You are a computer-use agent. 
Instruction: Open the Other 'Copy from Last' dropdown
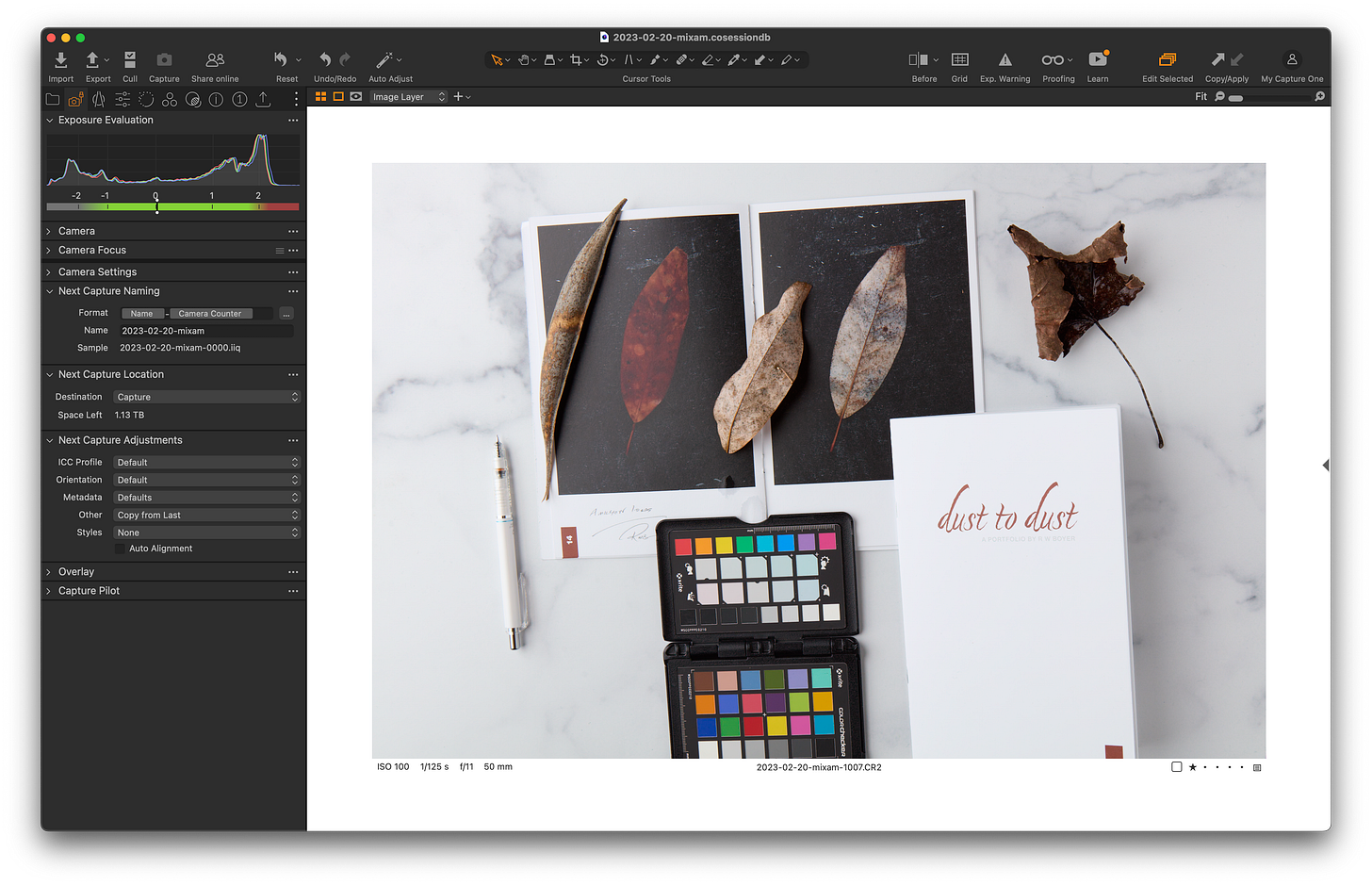pyautogui.click(x=206, y=516)
